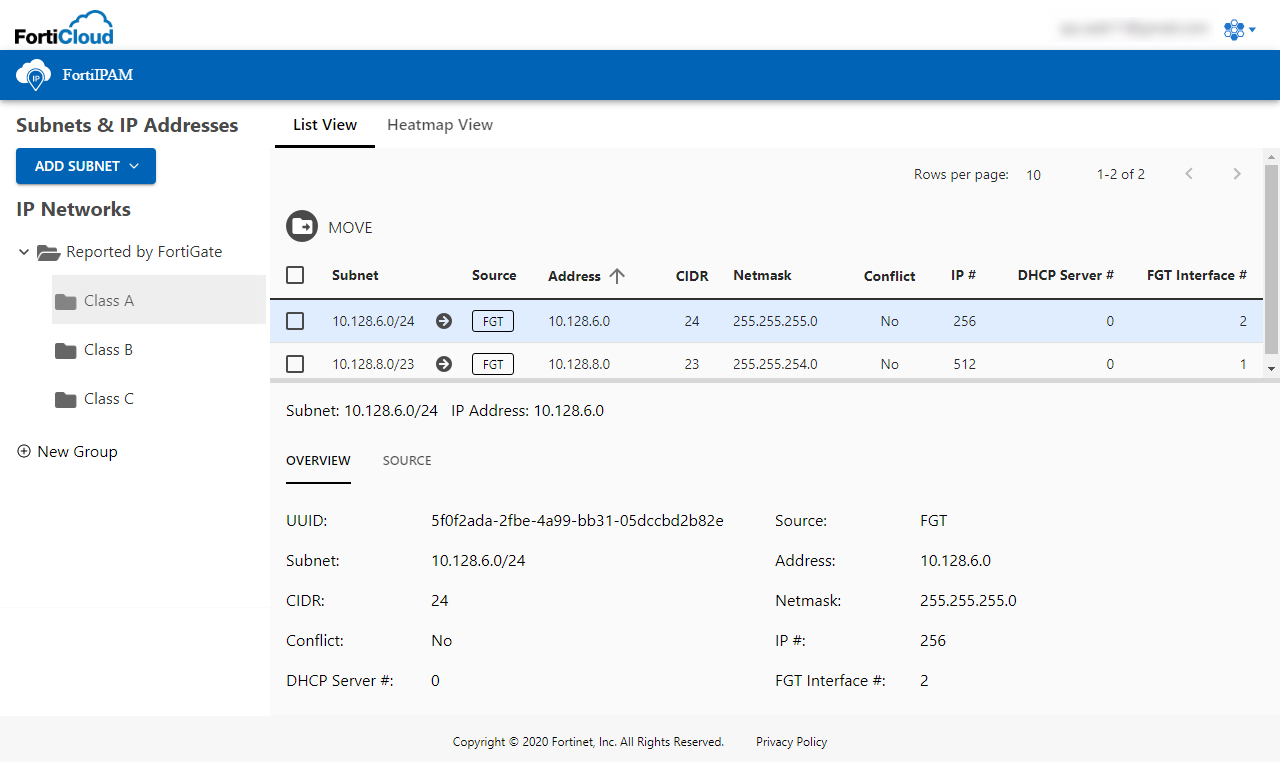Viewport: 1284px width, 762px height.
Task: Open the FortiCloud services icon menu
Action: 1239,30
